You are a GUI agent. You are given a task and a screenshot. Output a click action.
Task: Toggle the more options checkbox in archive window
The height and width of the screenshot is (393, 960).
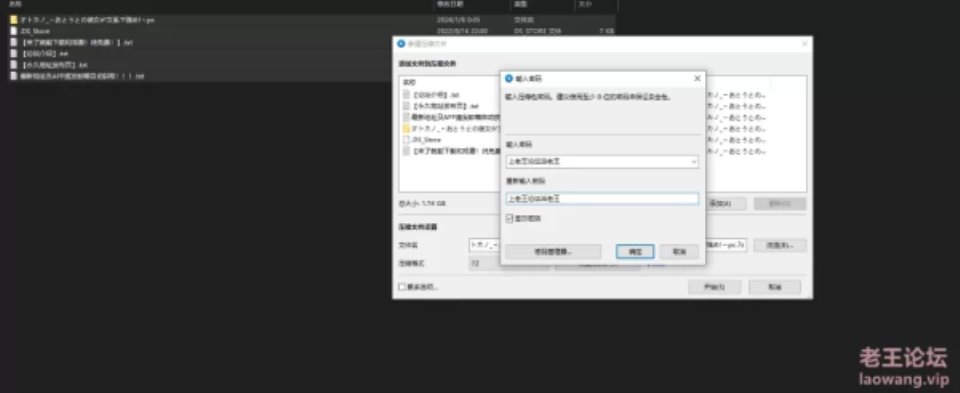point(402,287)
